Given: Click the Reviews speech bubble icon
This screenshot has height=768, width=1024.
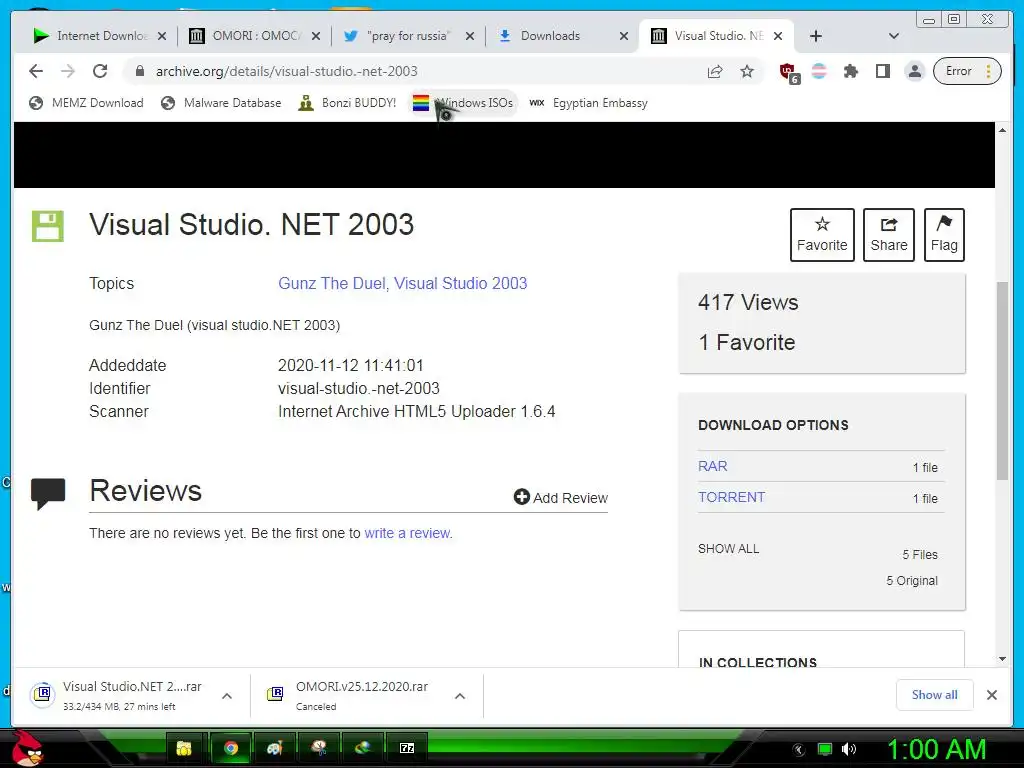Looking at the screenshot, I should coord(48,494).
